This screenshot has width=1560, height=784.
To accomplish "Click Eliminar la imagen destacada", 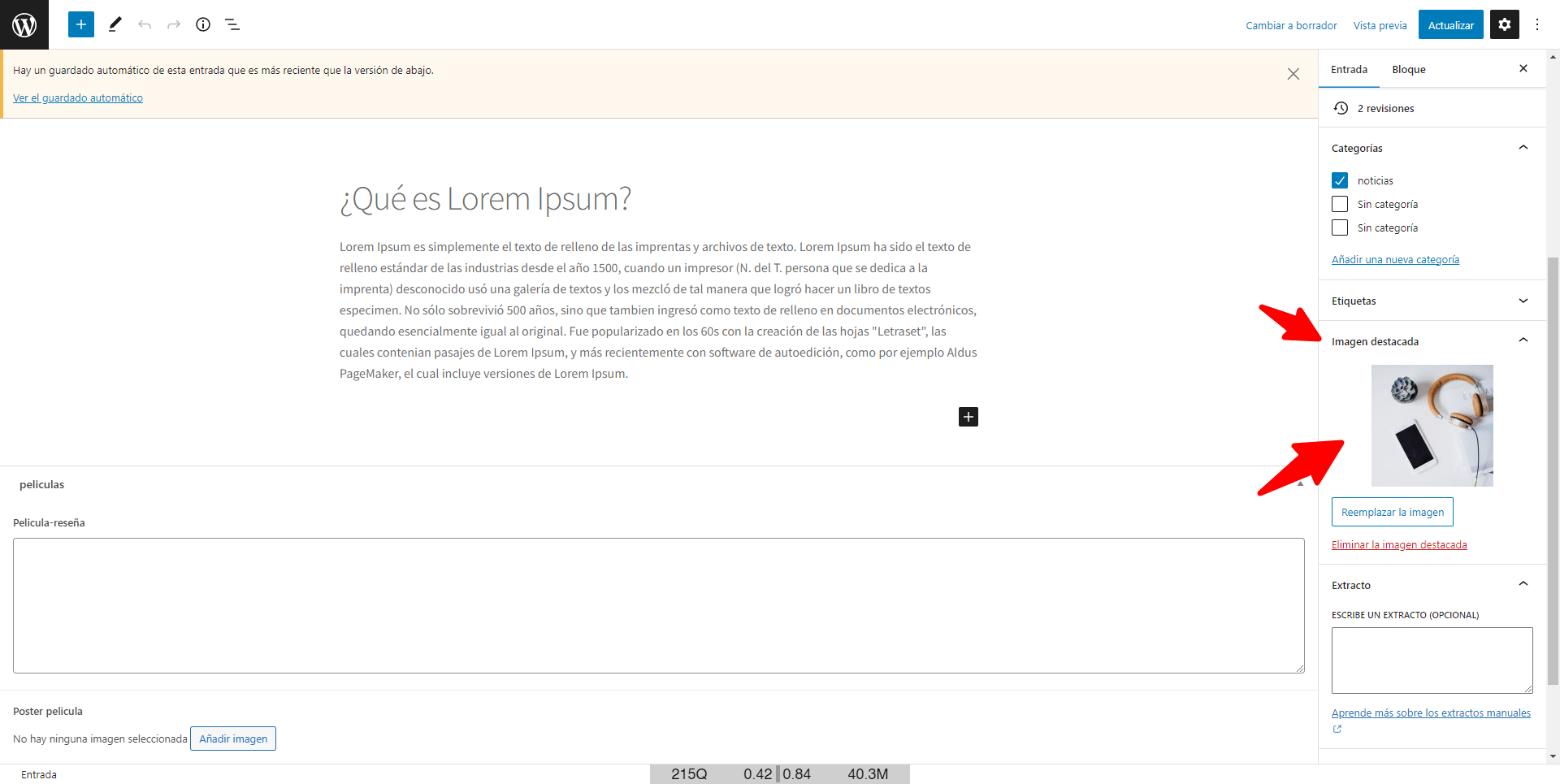I will (x=1399, y=545).
